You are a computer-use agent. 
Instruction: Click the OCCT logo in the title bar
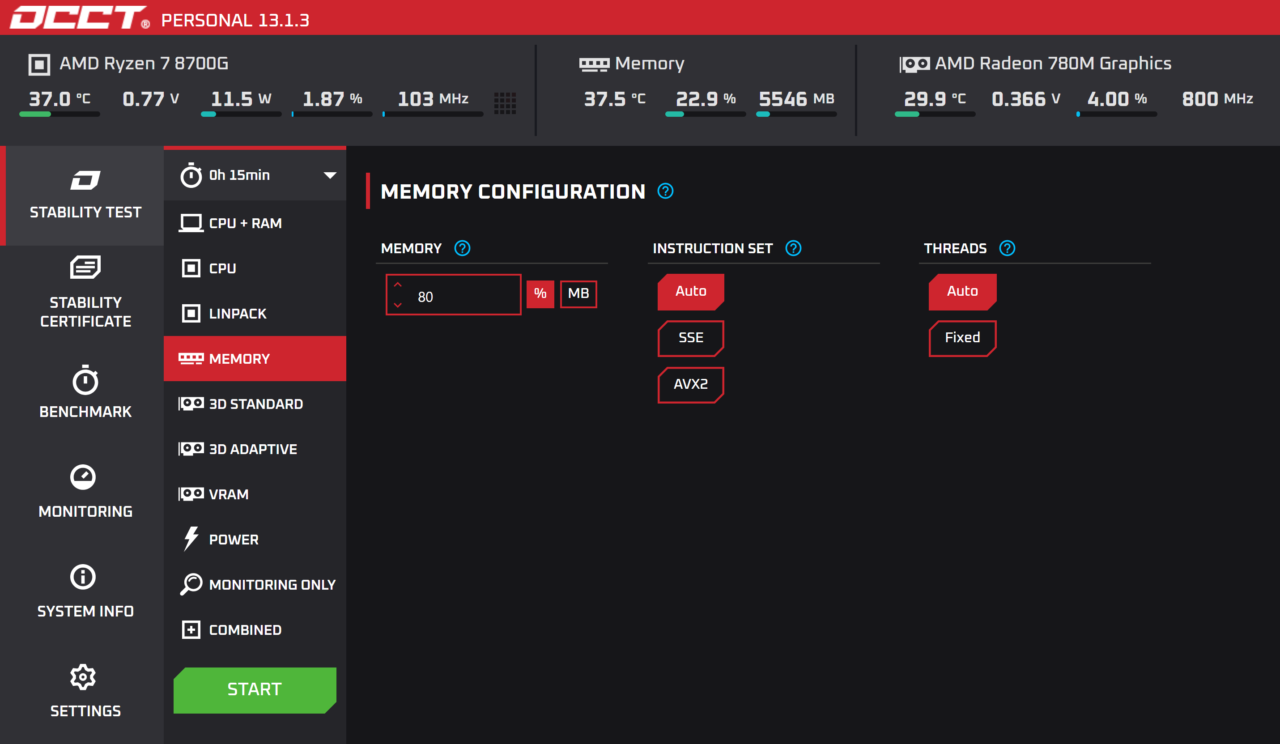tap(80, 18)
